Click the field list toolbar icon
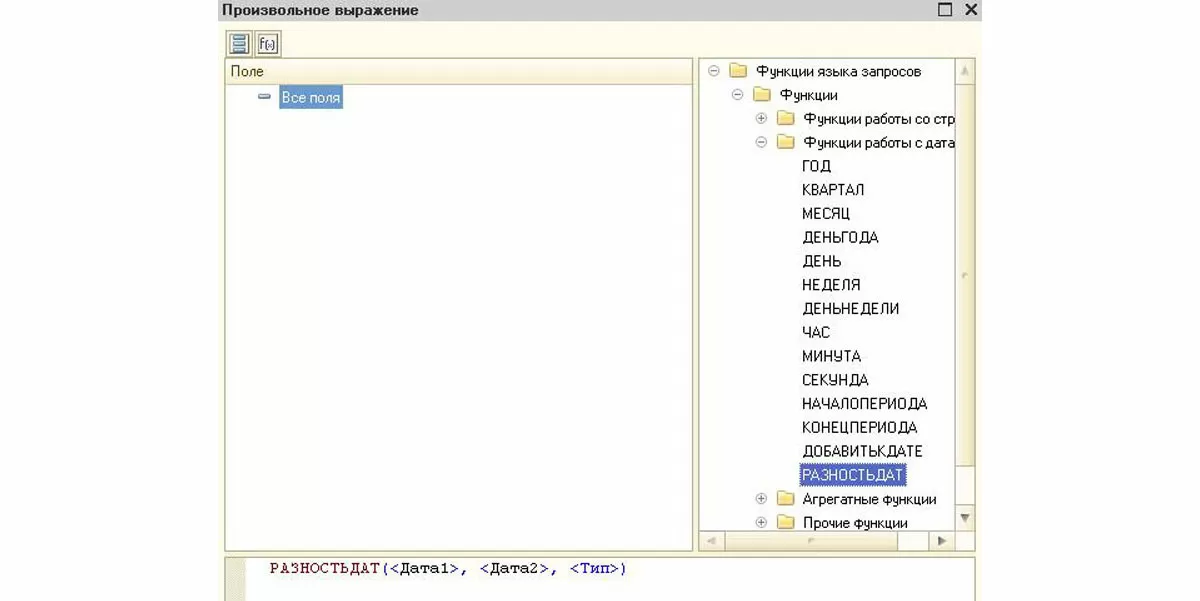 pos(239,44)
